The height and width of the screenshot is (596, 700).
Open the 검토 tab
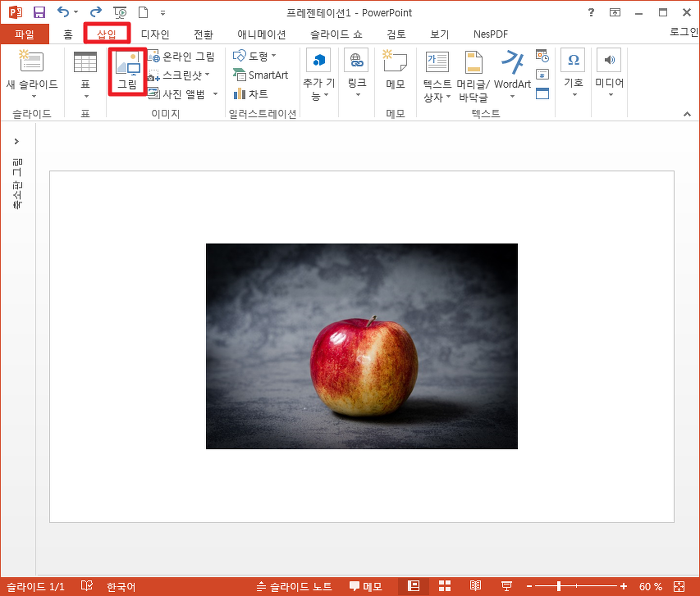[x=396, y=34]
